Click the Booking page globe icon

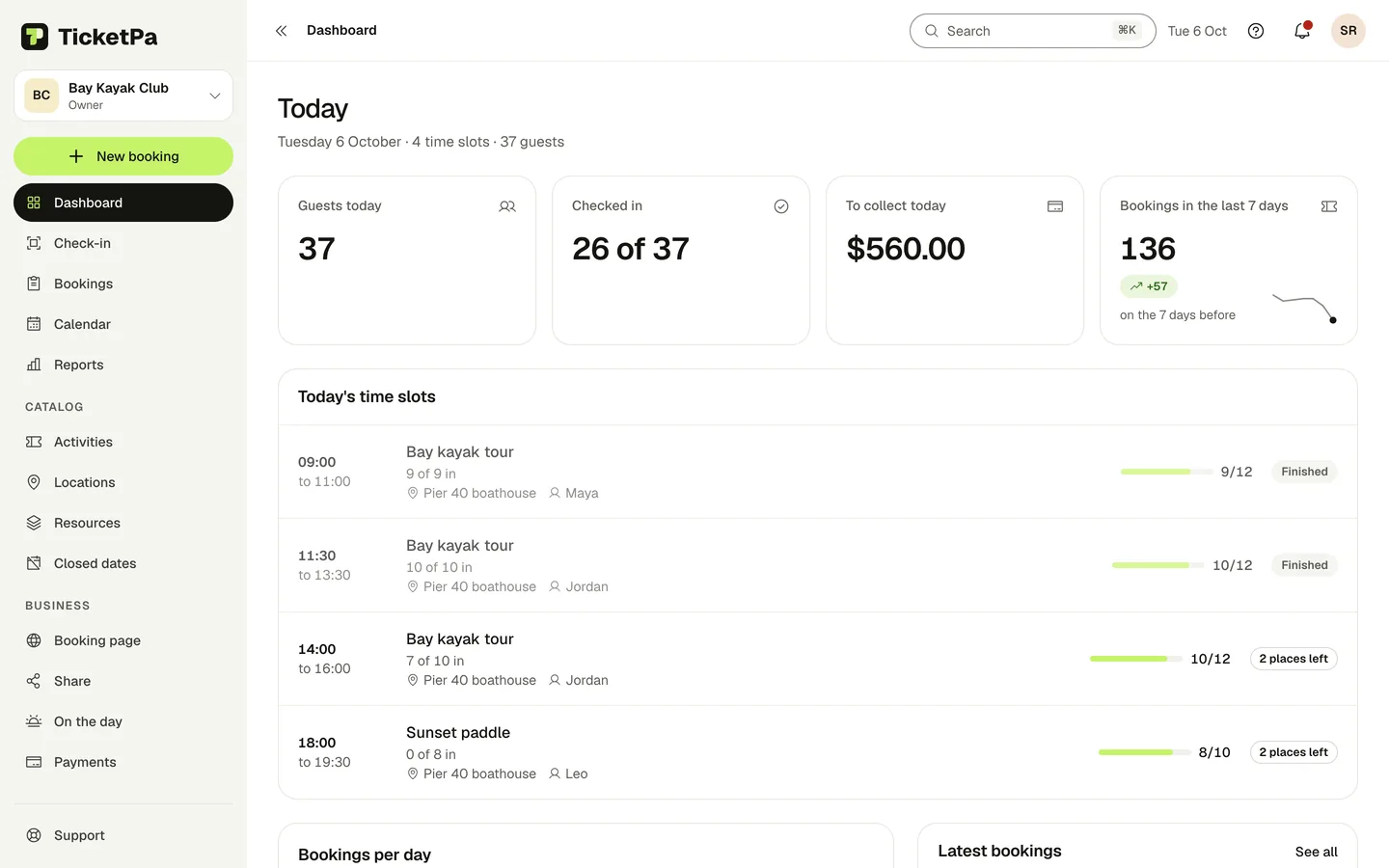(x=34, y=640)
